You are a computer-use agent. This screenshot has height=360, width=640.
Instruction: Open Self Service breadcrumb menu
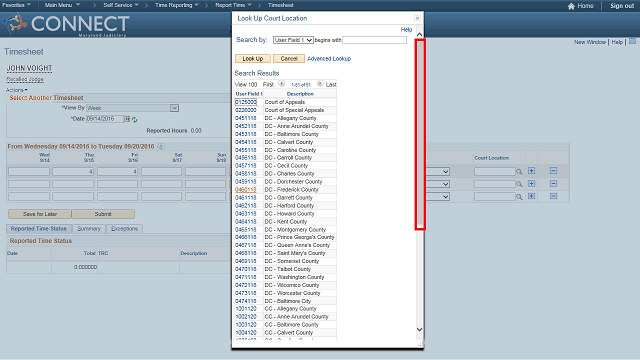coord(120,5)
